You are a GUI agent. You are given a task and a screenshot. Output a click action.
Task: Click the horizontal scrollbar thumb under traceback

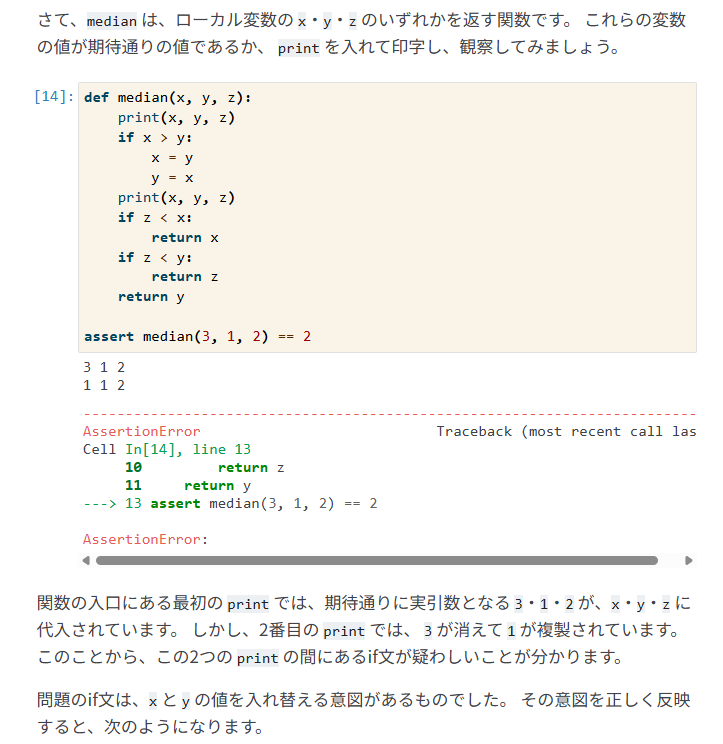click(377, 560)
